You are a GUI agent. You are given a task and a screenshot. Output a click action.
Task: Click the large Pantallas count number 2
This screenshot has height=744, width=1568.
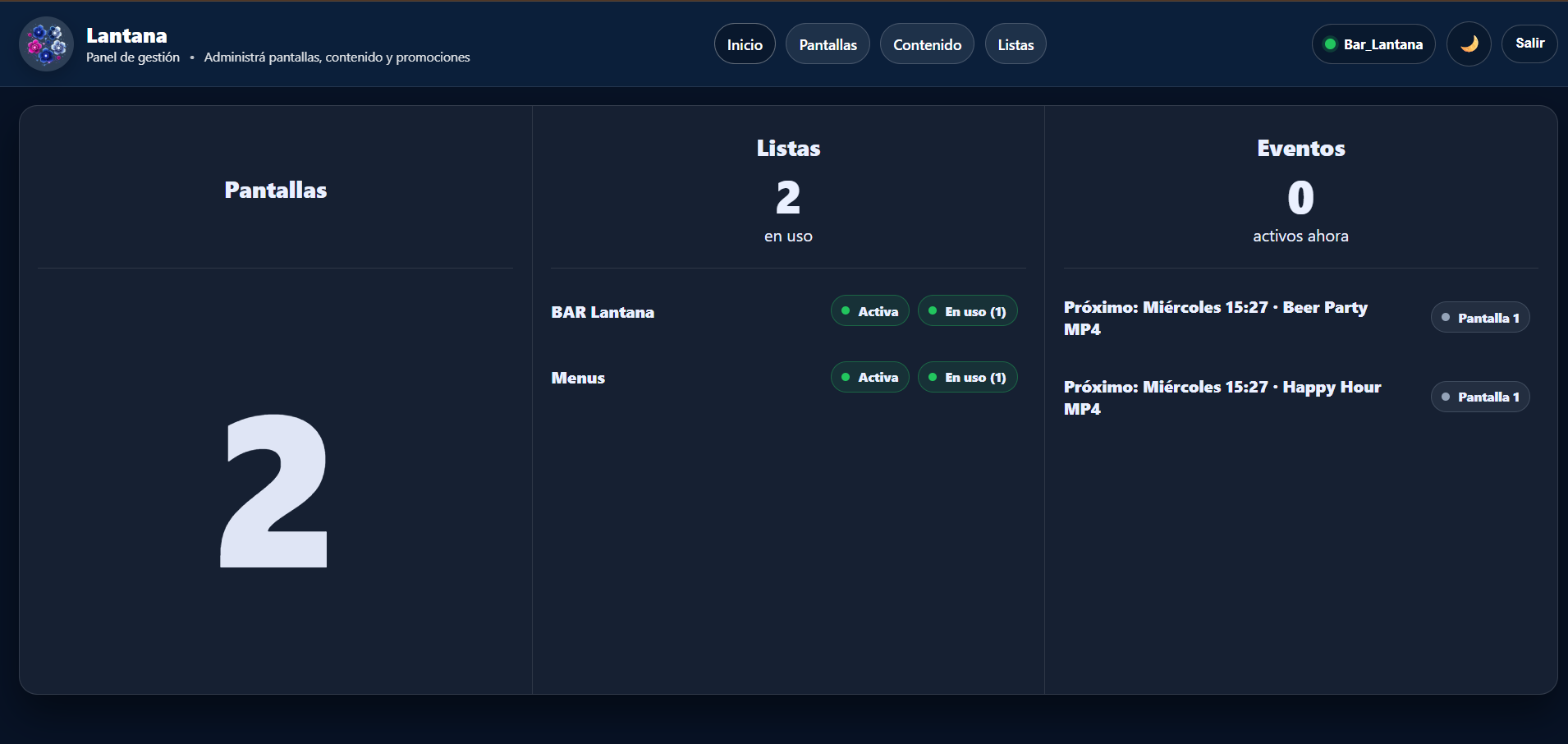pyautogui.click(x=274, y=491)
